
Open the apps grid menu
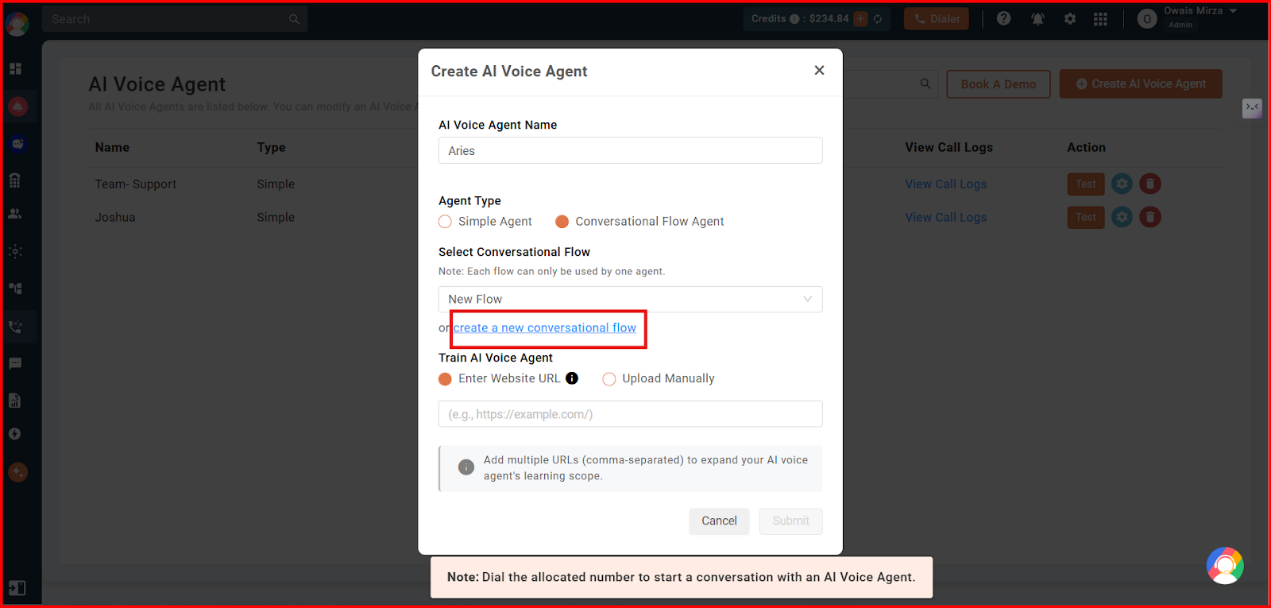[1101, 19]
